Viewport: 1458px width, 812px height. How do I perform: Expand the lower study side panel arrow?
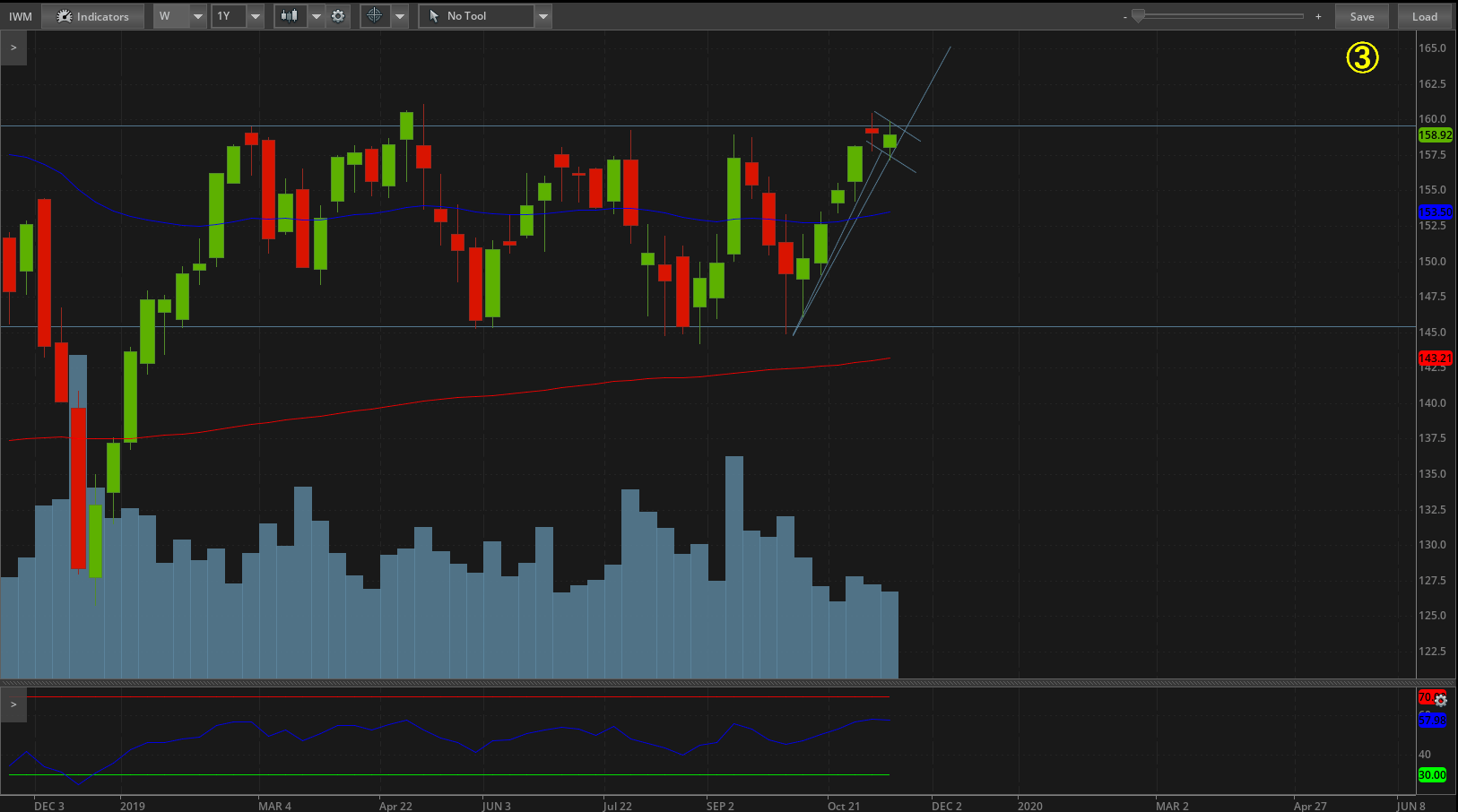click(x=13, y=704)
